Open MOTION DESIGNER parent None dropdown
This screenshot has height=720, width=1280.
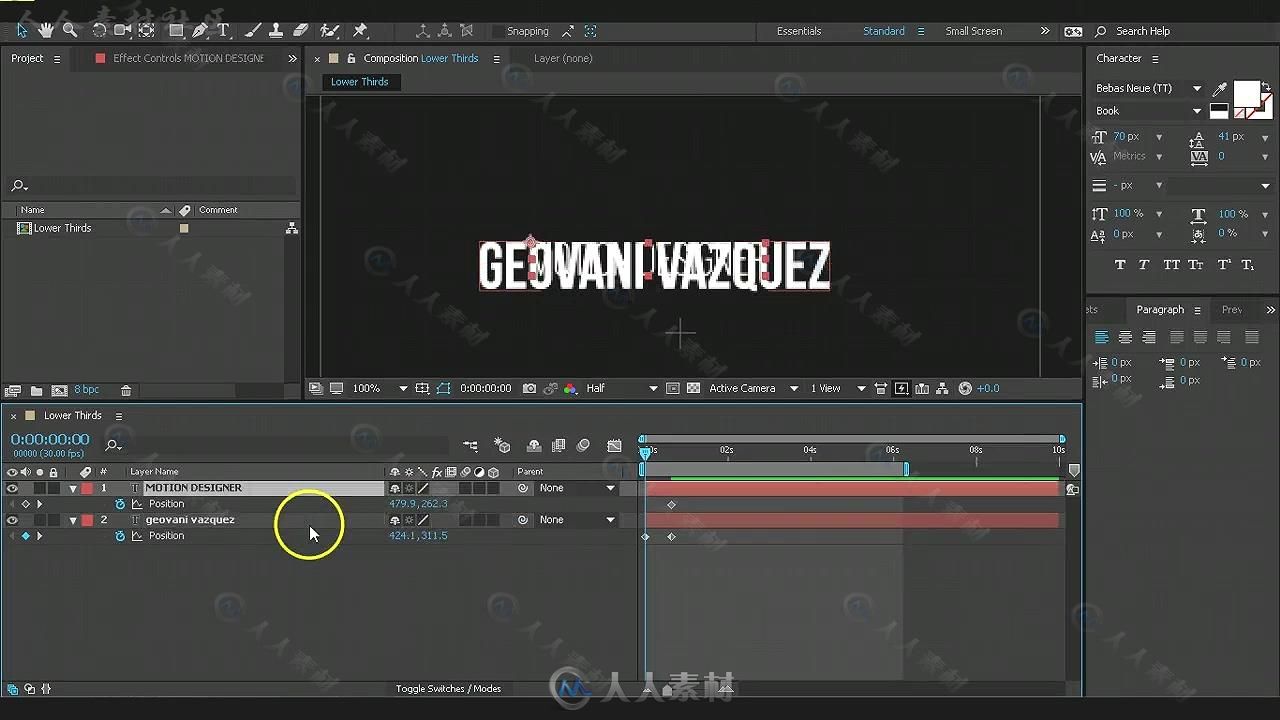577,488
